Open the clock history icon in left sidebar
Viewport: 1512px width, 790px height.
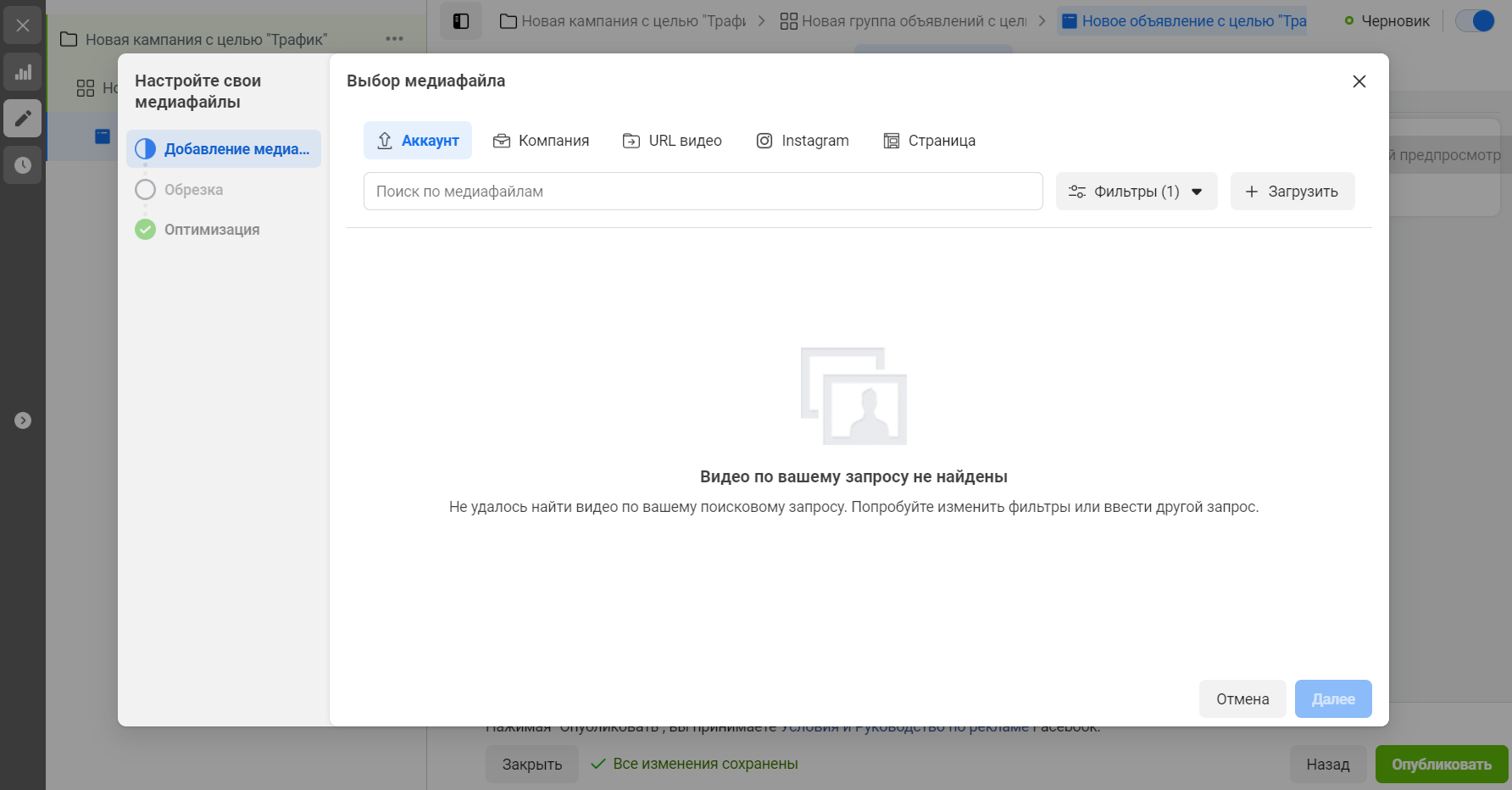[x=23, y=165]
